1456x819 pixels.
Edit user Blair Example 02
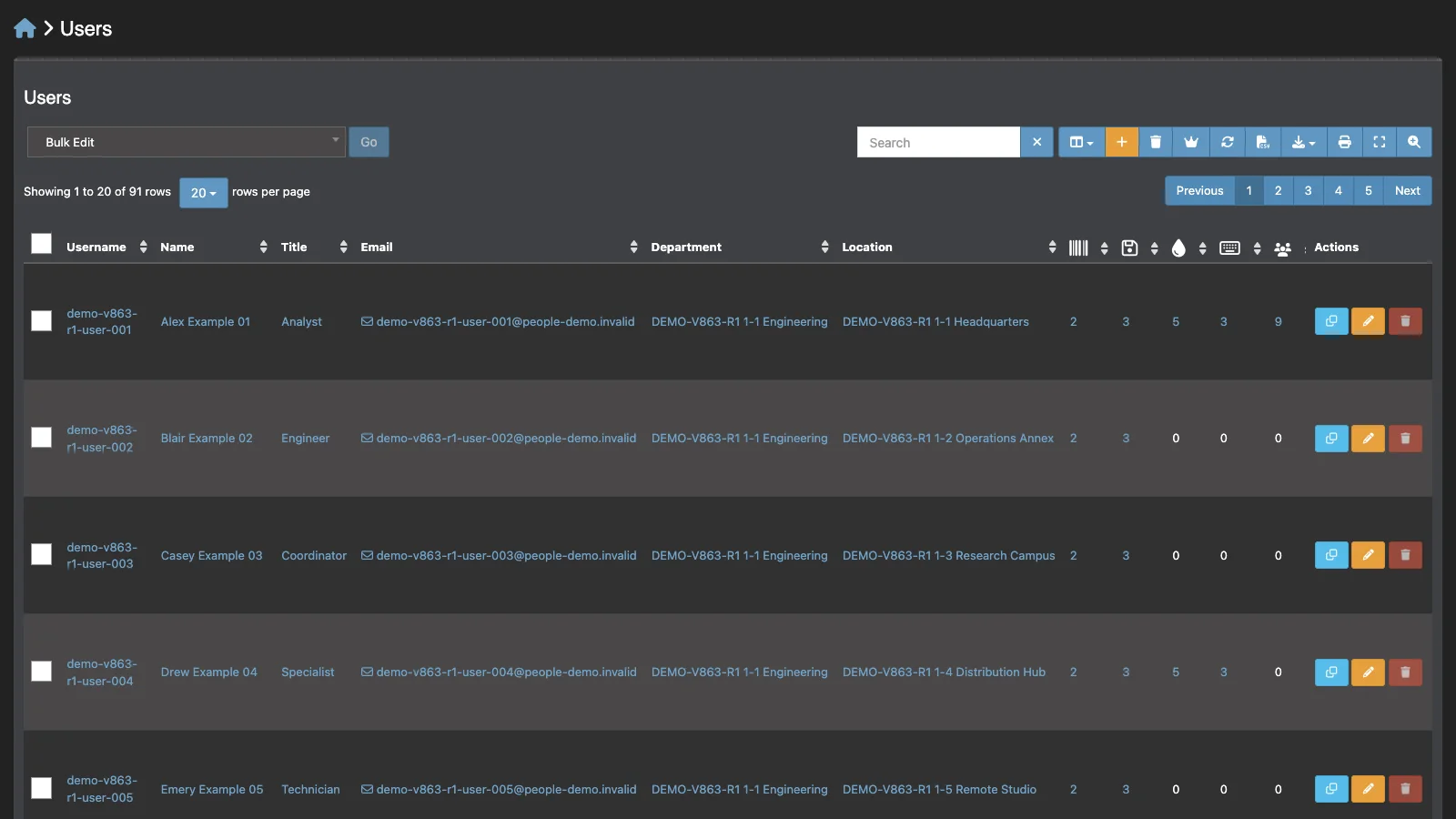tap(1368, 439)
